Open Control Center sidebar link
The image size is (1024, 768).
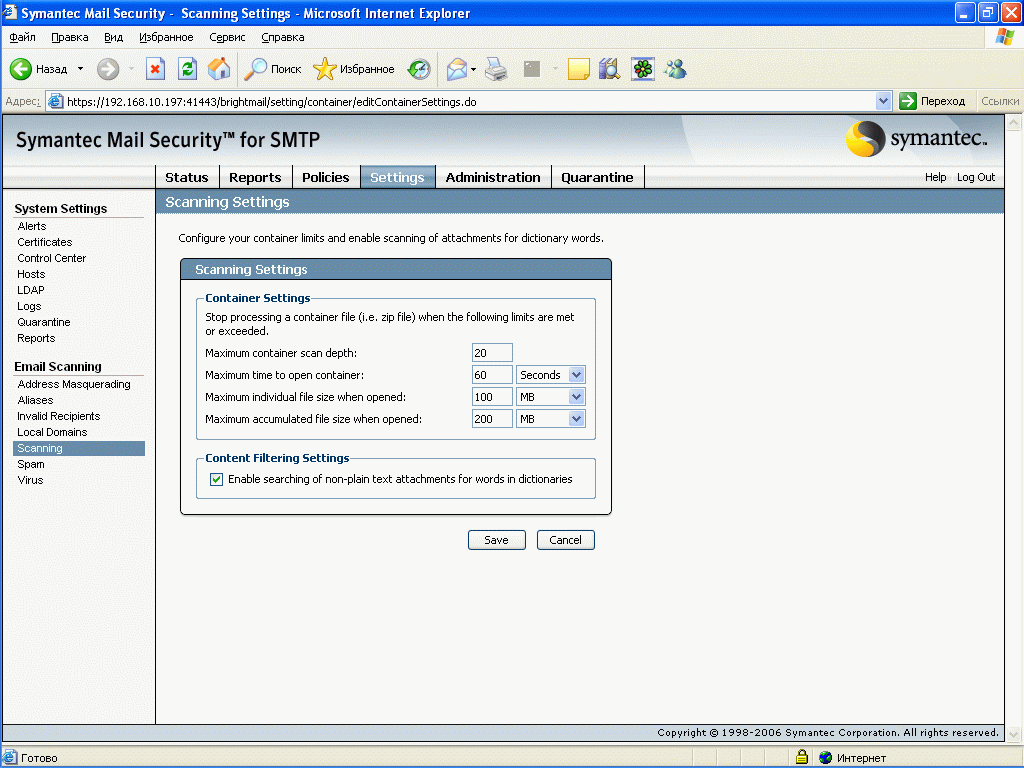[52, 258]
